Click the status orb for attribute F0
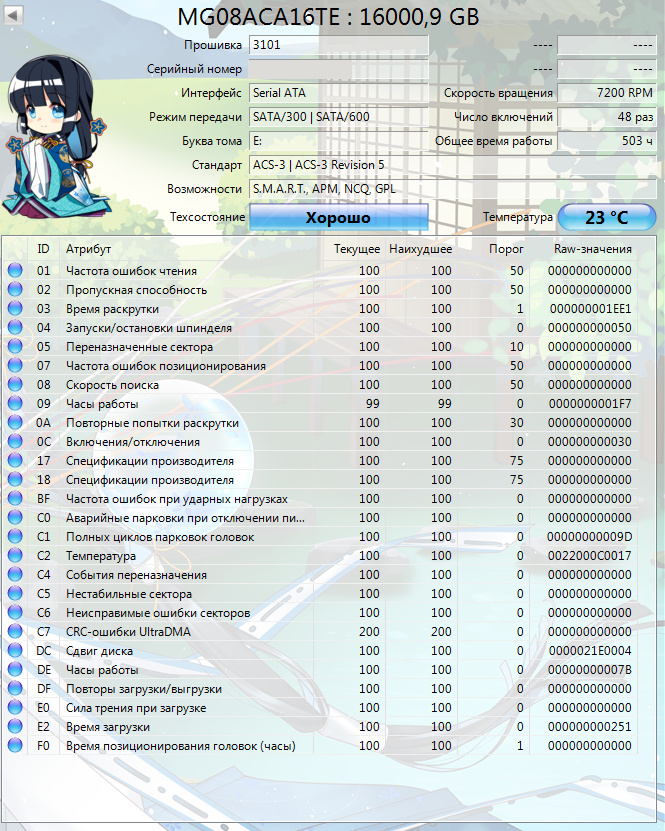 (15, 745)
